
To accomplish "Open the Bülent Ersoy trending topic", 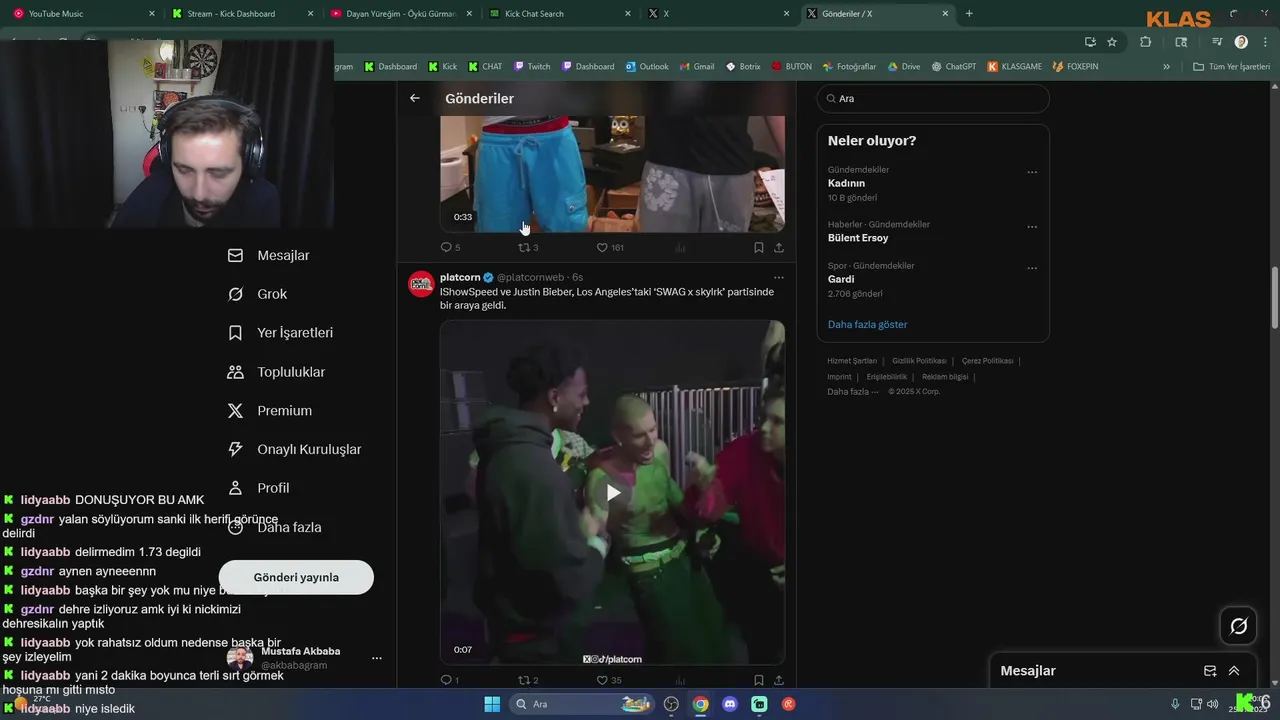I will 858,238.
